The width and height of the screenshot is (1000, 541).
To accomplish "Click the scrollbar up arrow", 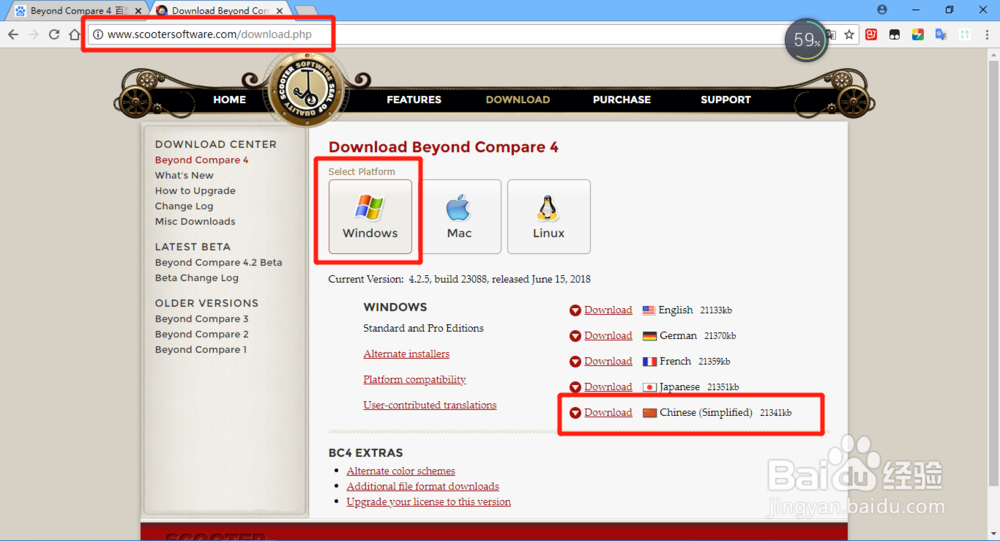I will 993,56.
